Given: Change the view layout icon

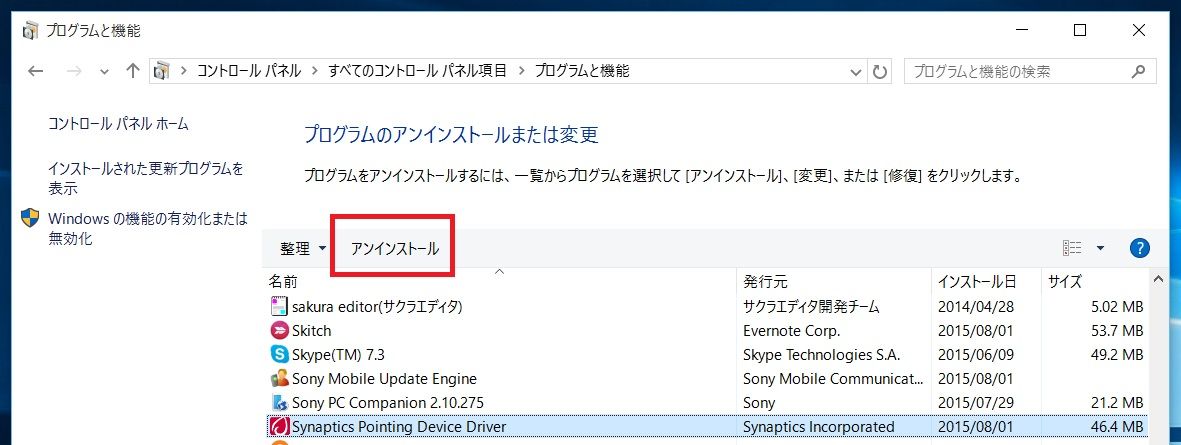Looking at the screenshot, I should (1072, 248).
